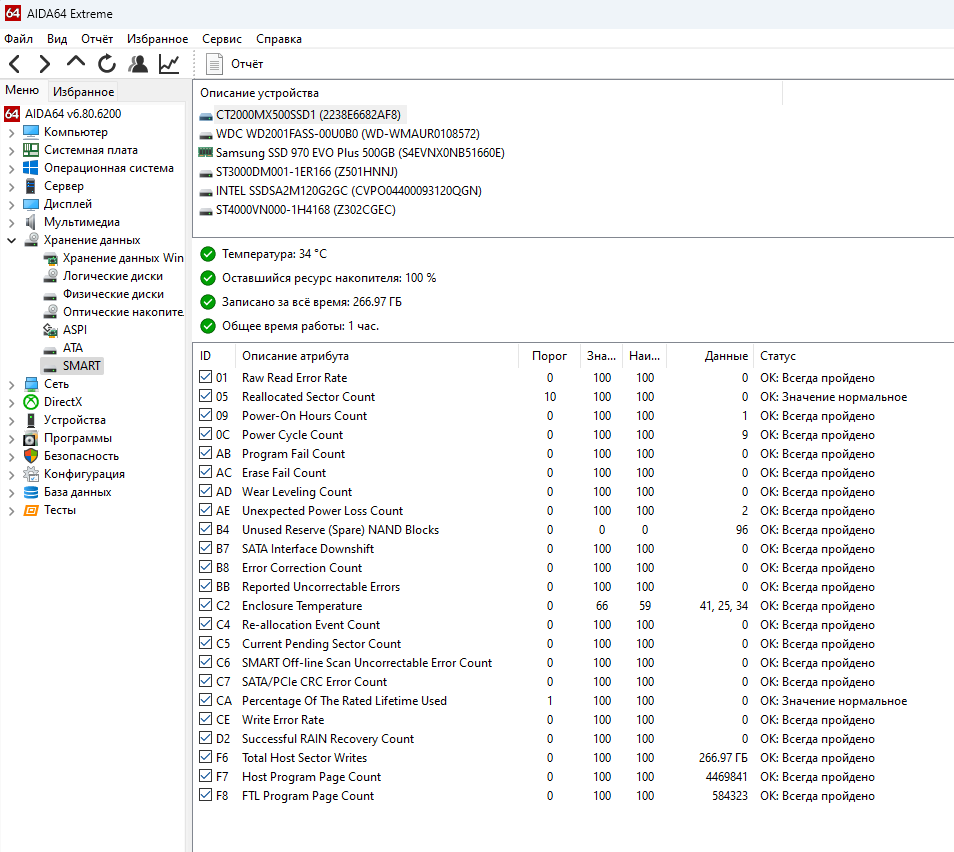Expand the DirectX tree node

click(11, 402)
